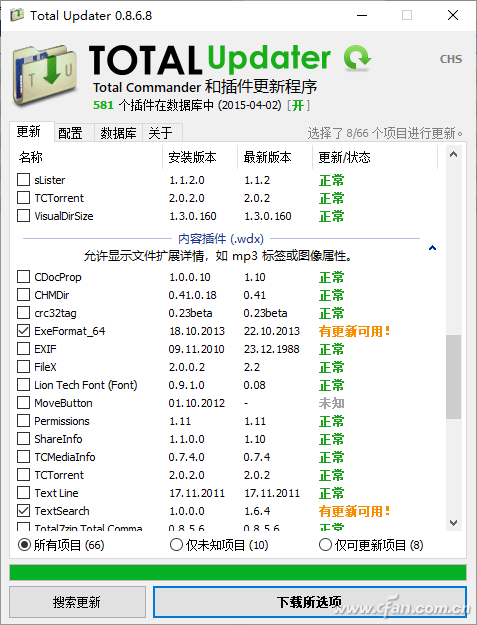Click the [开] database link
This screenshot has height=625, width=477.
click(x=298, y=105)
